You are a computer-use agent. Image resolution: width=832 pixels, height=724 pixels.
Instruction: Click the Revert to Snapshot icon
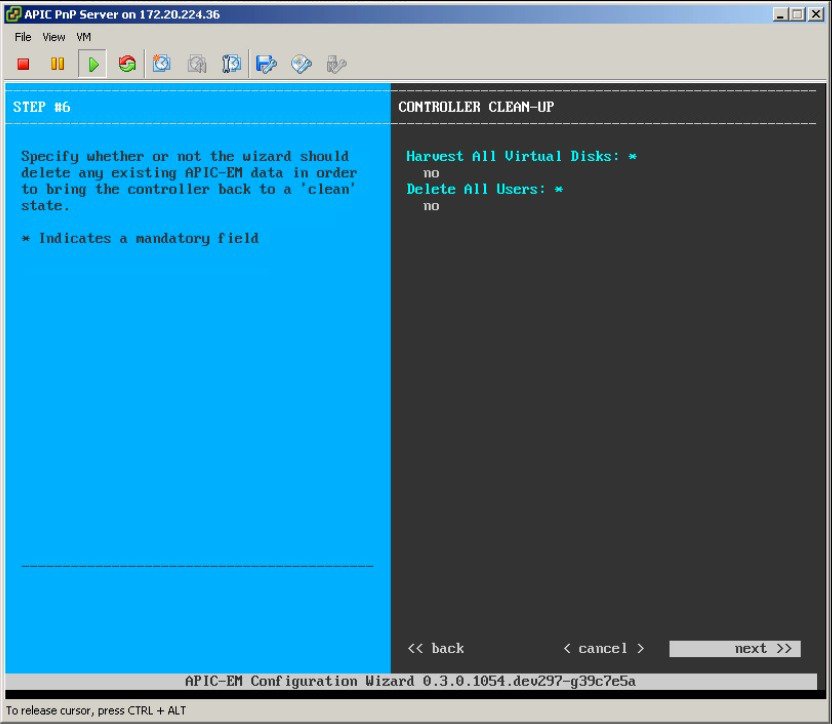197,64
